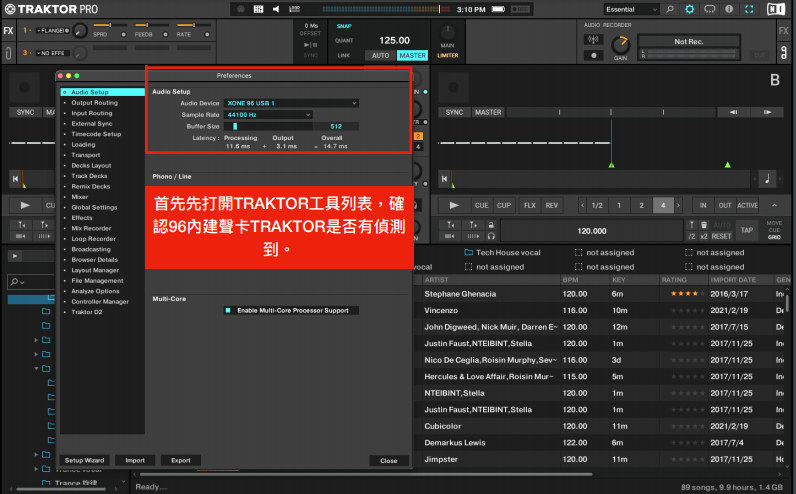Viewport: 796px width, 494px height.
Task: Select Global Settings in Preferences
Action: (94, 207)
